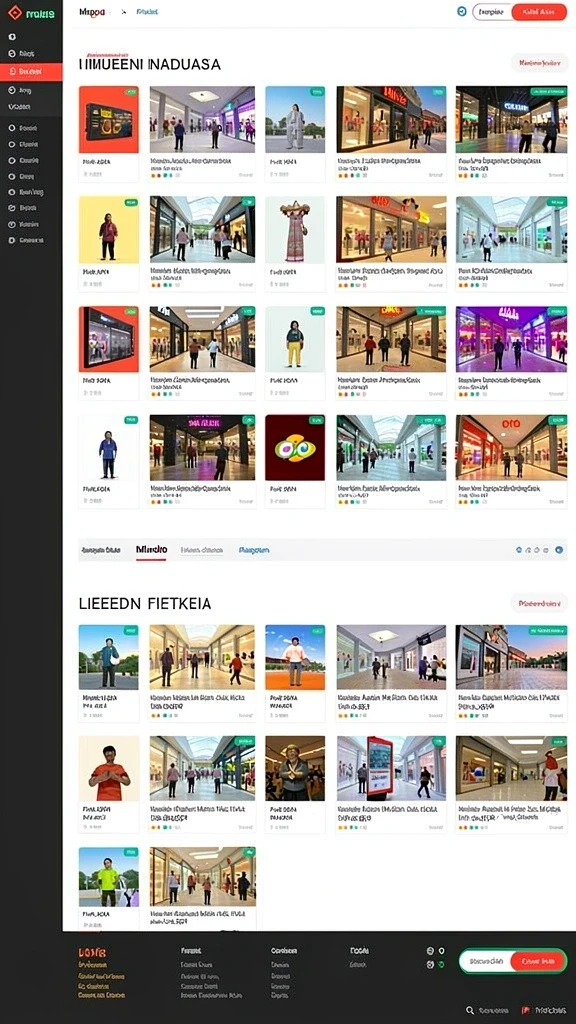The image size is (576, 1024).
Task: Open the card of man in blue shirt on white
Action: 108,462
